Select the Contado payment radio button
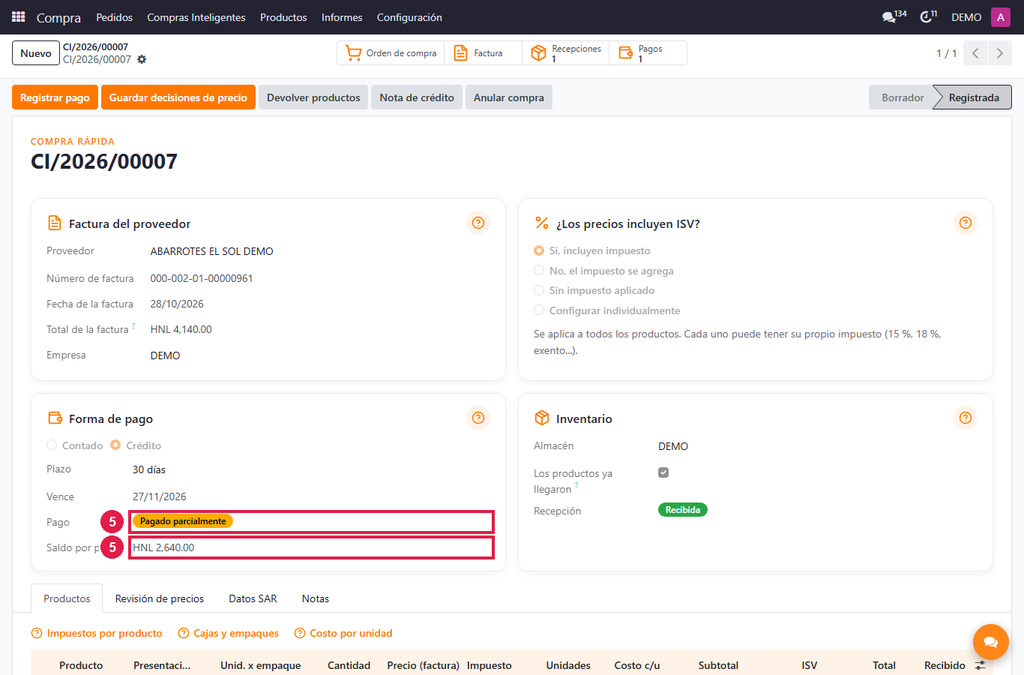The height and width of the screenshot is (675, 1024). [52, 445]
